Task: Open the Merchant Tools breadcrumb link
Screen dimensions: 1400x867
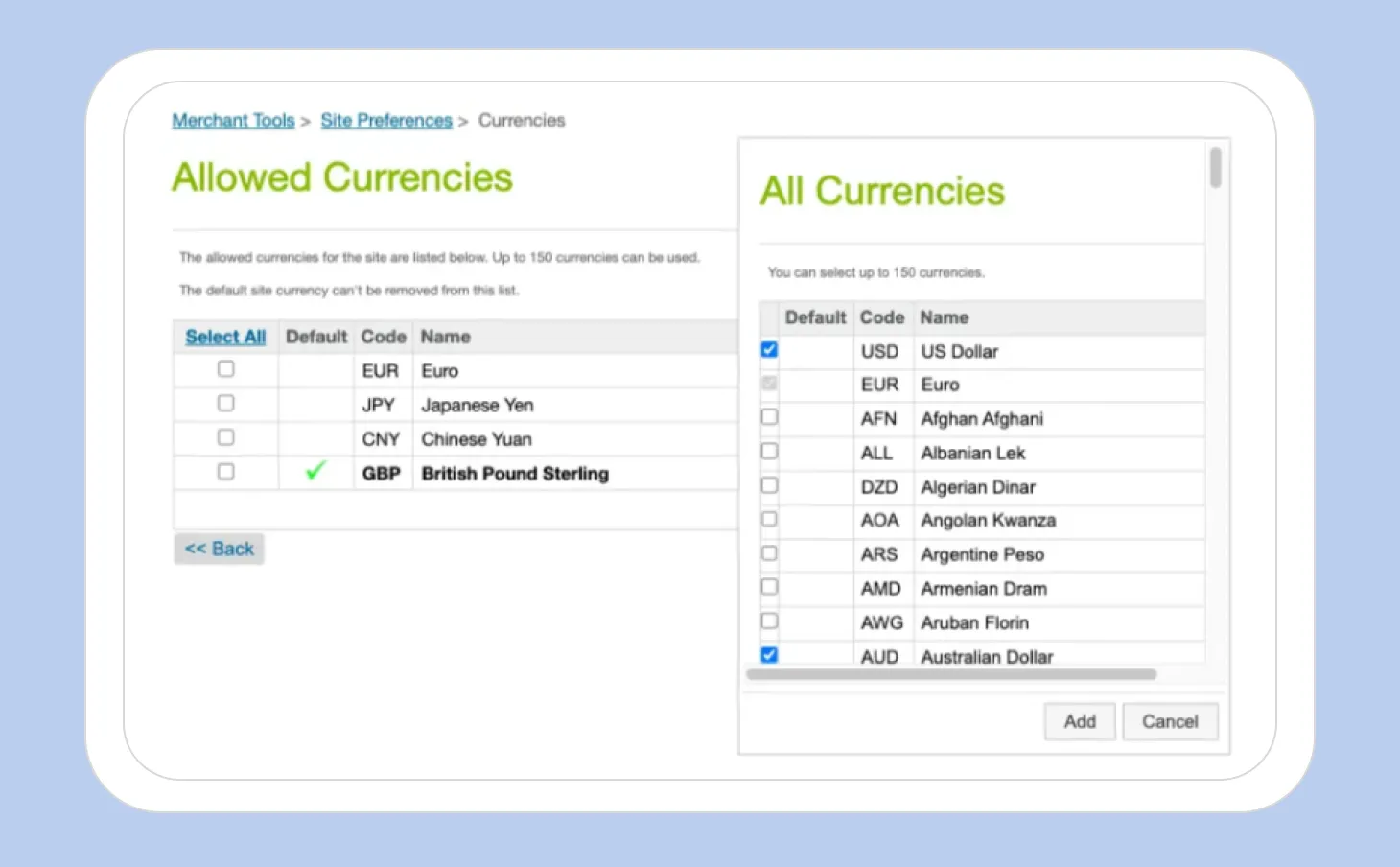Action: coord(233,120)
